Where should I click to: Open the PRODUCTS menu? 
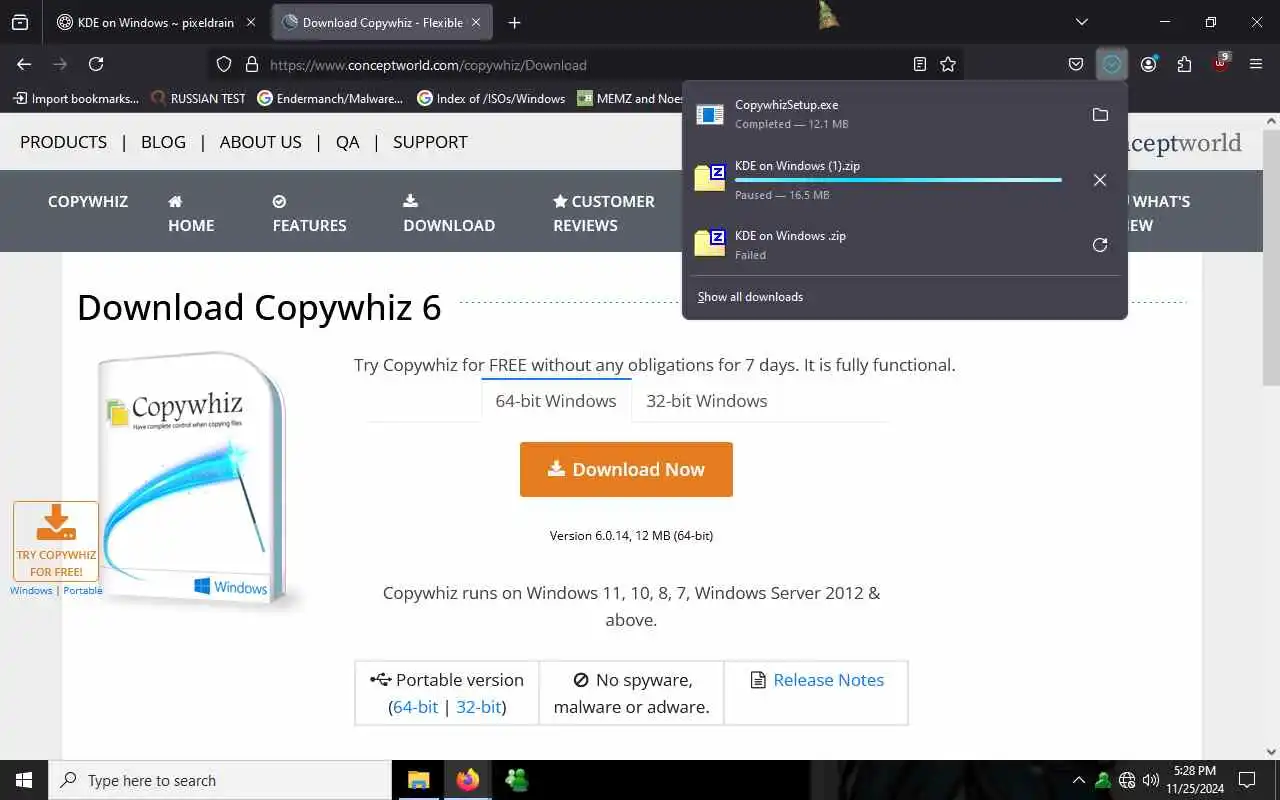(x=63, y=142)
